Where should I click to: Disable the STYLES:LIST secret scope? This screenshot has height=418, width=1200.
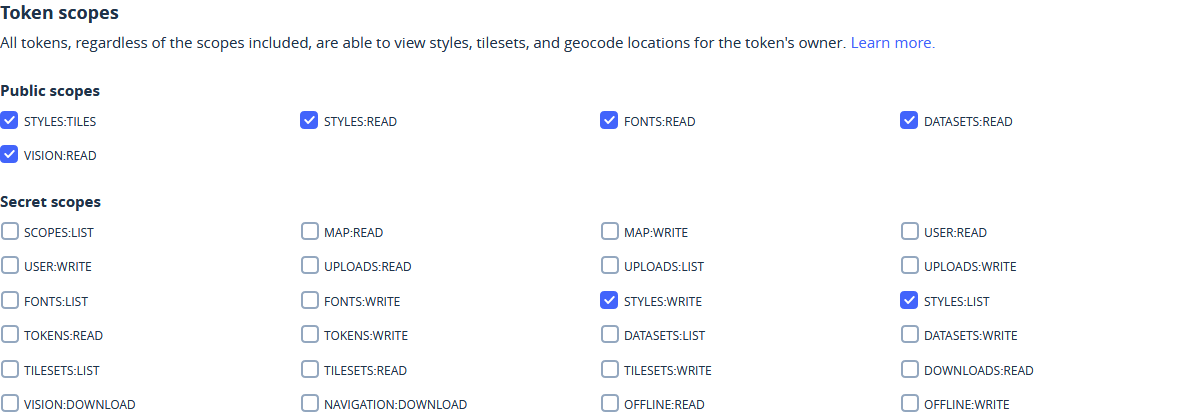pos(909,300)
